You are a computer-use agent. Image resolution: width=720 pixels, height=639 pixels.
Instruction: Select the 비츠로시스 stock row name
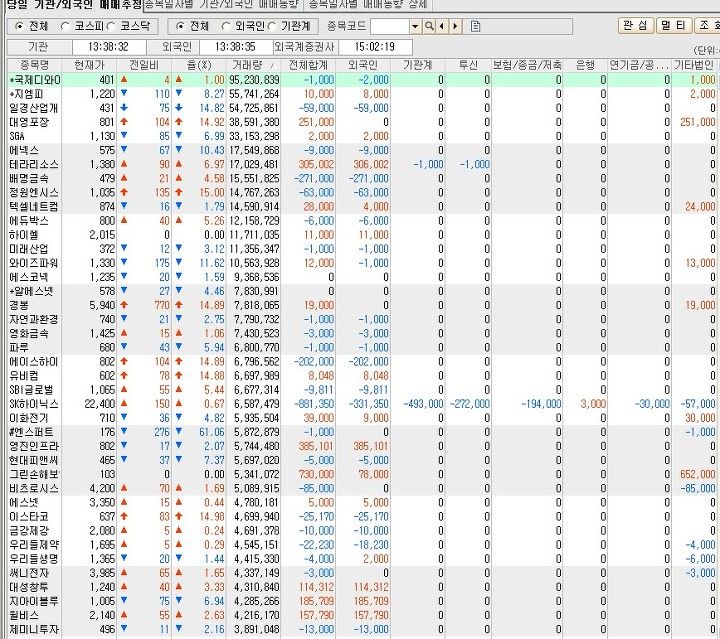click(34, 488)
